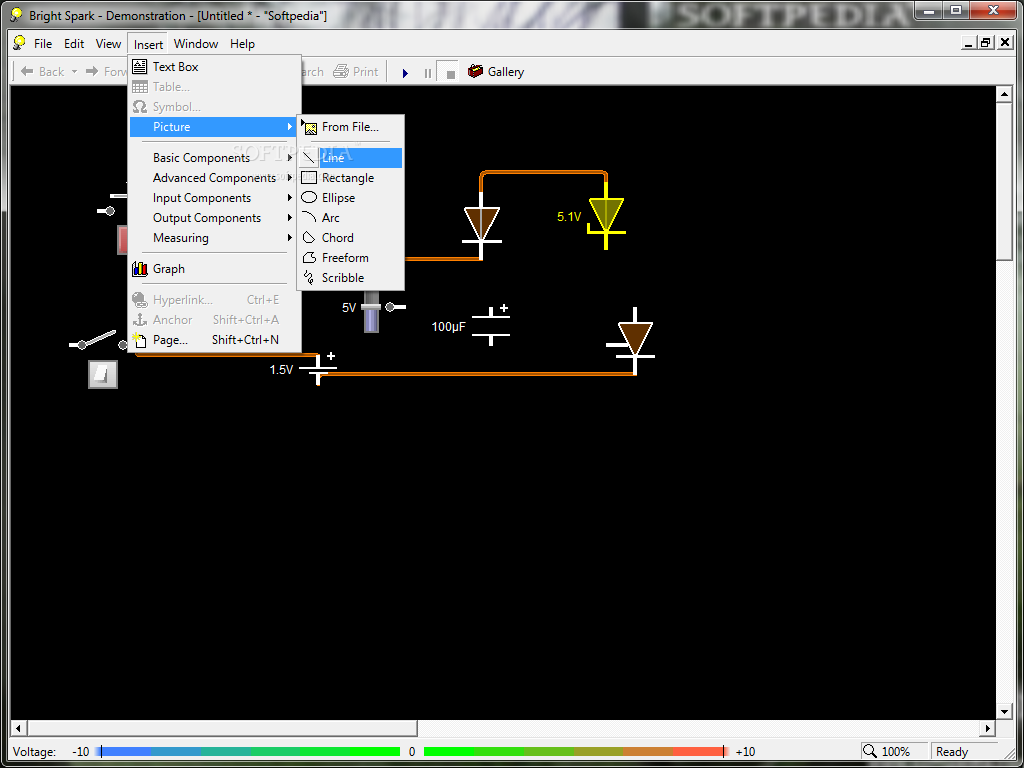
Task: Select the yellow 5.1V zener diode
Action: point(605,216)
